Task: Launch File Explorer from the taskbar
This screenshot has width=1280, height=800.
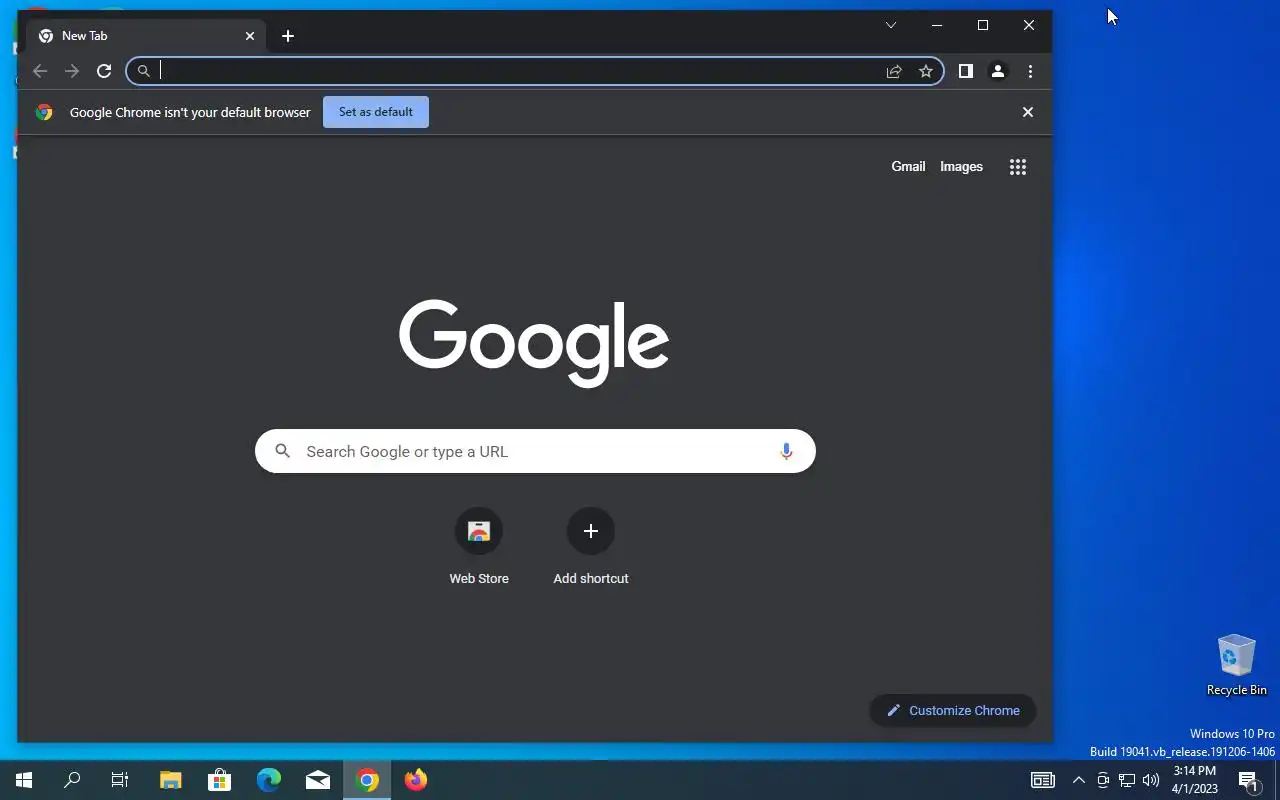Action: [171, 780]
